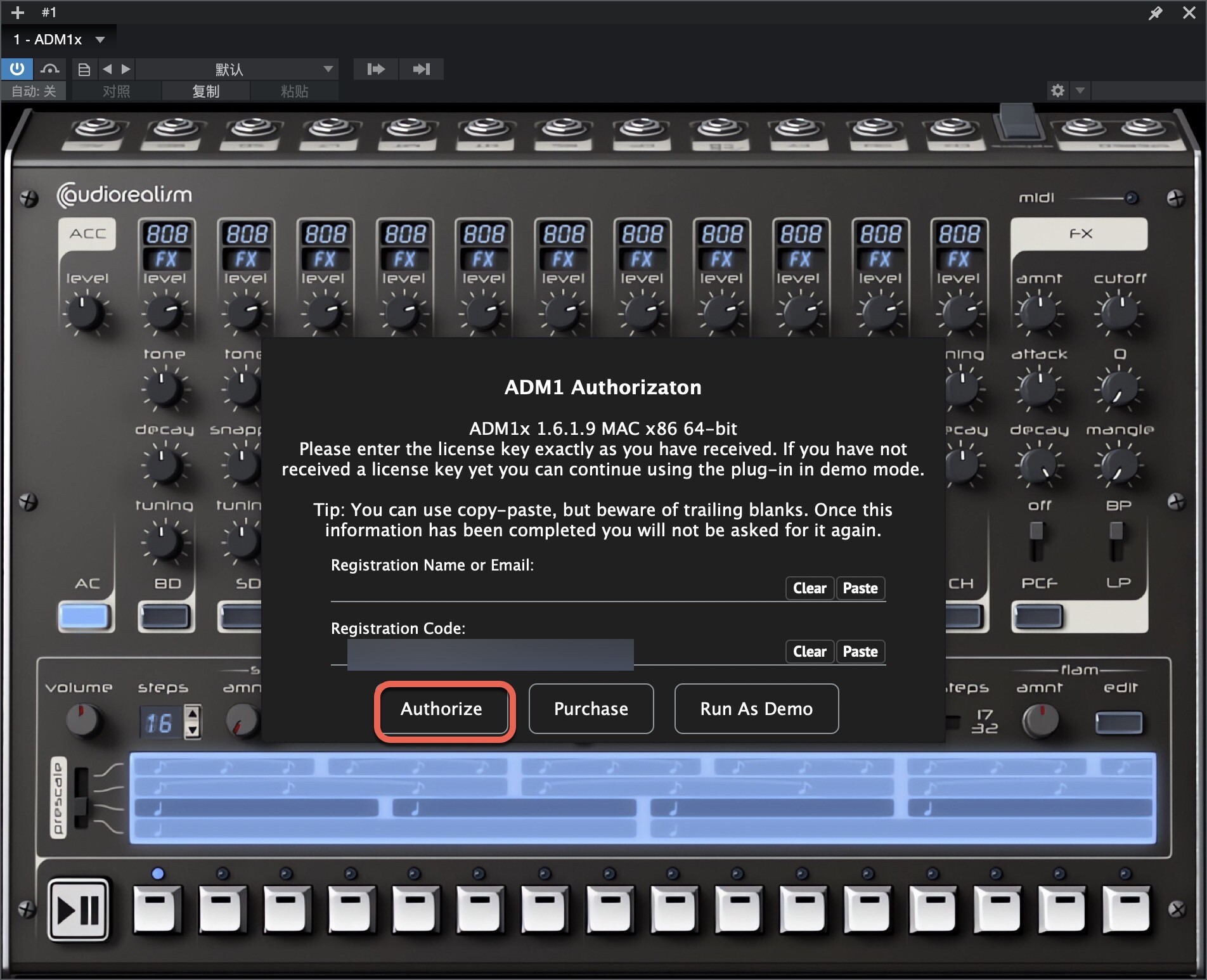Click the last step sequencer button
Screen dimensions: 1207x980
coord(1126,910)
